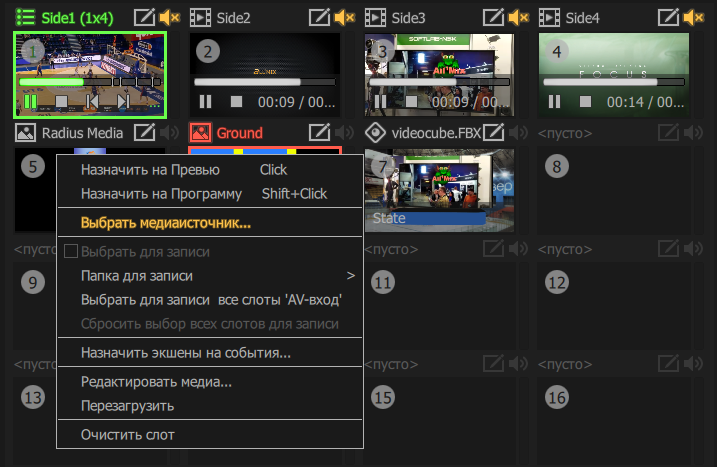The height and width of the screenshot is (467, 717).
Task: Select empty slot 11
Action: coord(439,306)
